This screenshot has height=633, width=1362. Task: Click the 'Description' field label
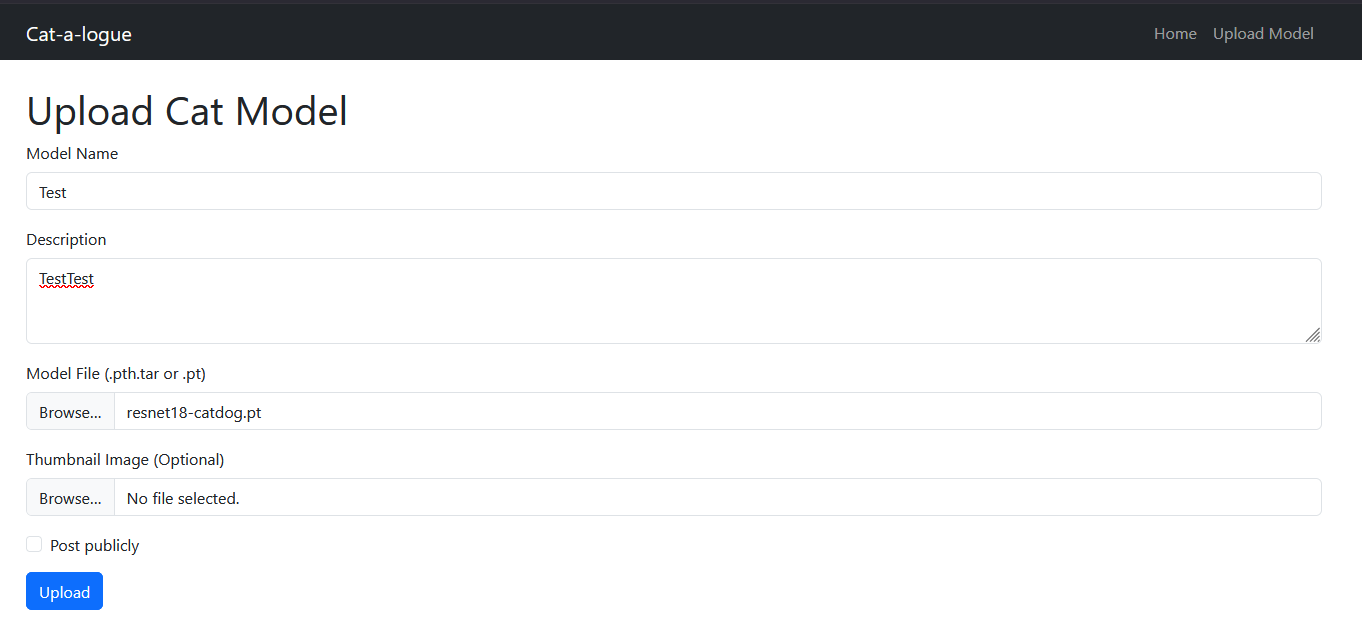pyautogui.click(x=66, y=240)
